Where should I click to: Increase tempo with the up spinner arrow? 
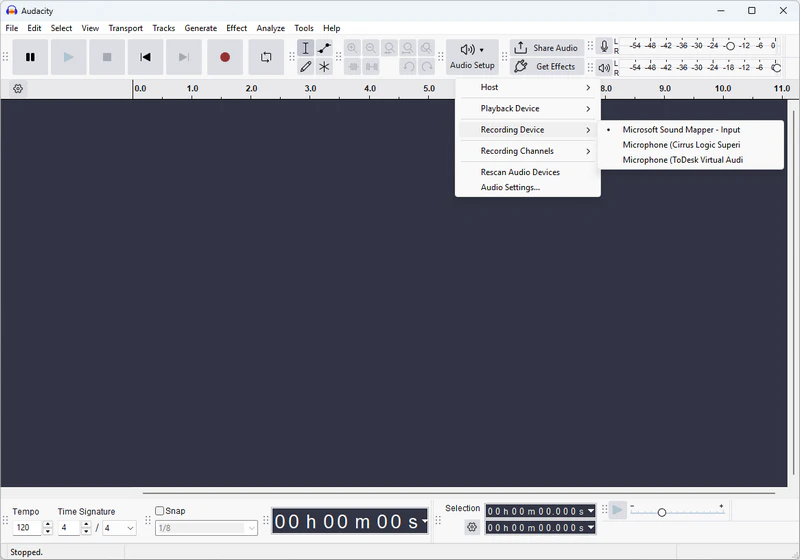coord(48,524)
